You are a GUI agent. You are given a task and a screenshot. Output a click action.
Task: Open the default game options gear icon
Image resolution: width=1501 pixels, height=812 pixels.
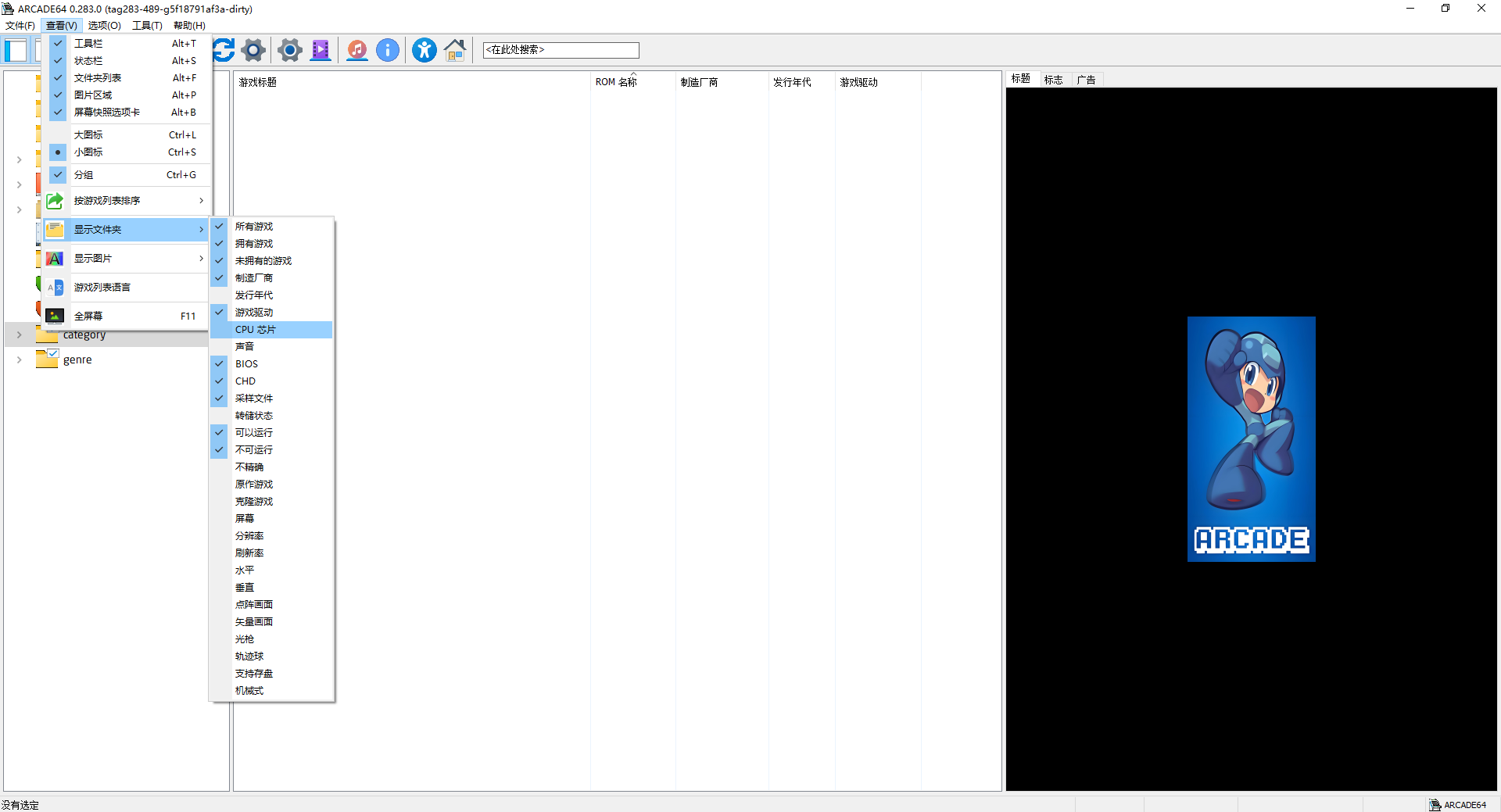[x=253, y=50]
